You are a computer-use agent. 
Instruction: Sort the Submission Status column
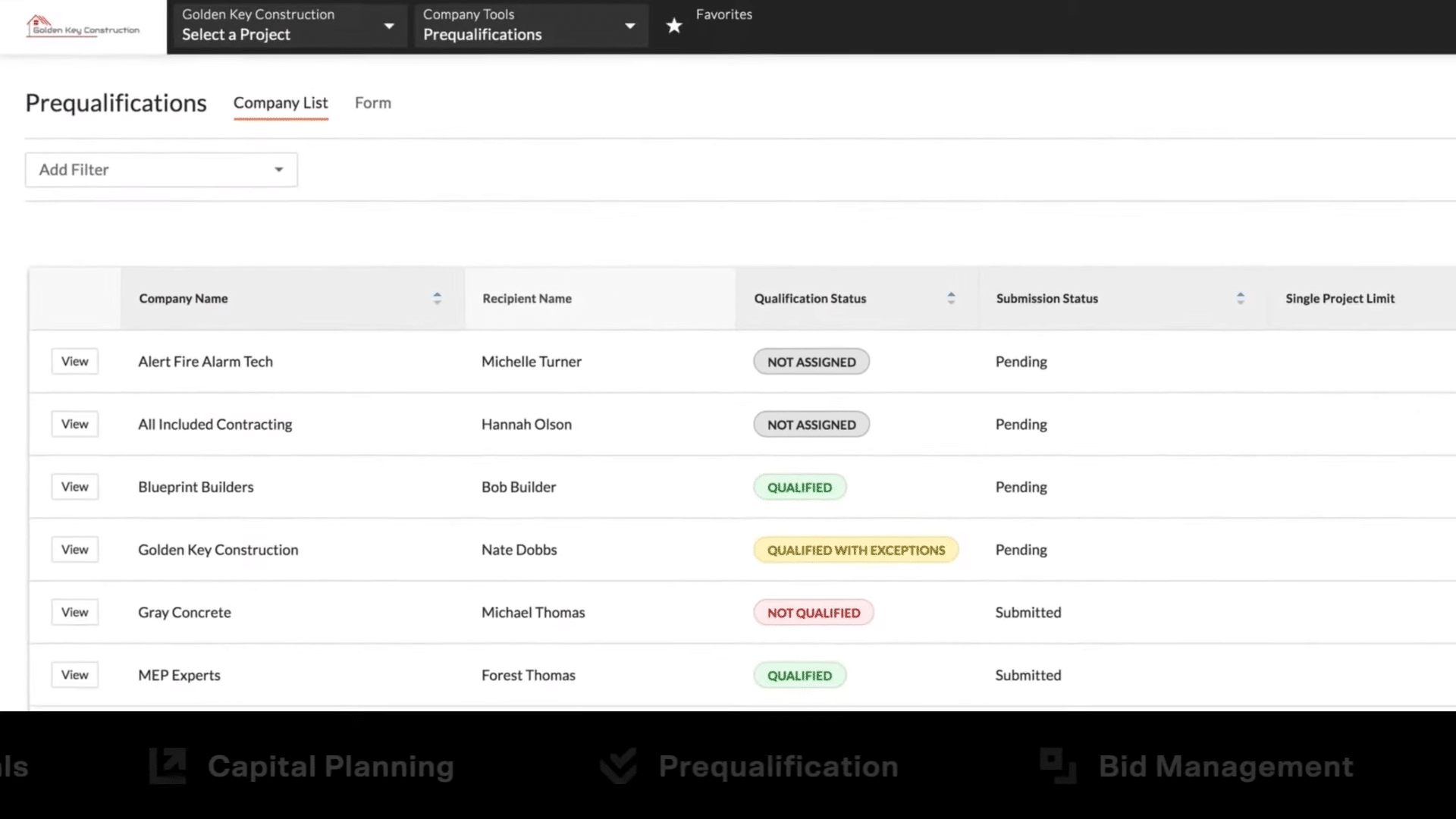tap(1241, 298)
